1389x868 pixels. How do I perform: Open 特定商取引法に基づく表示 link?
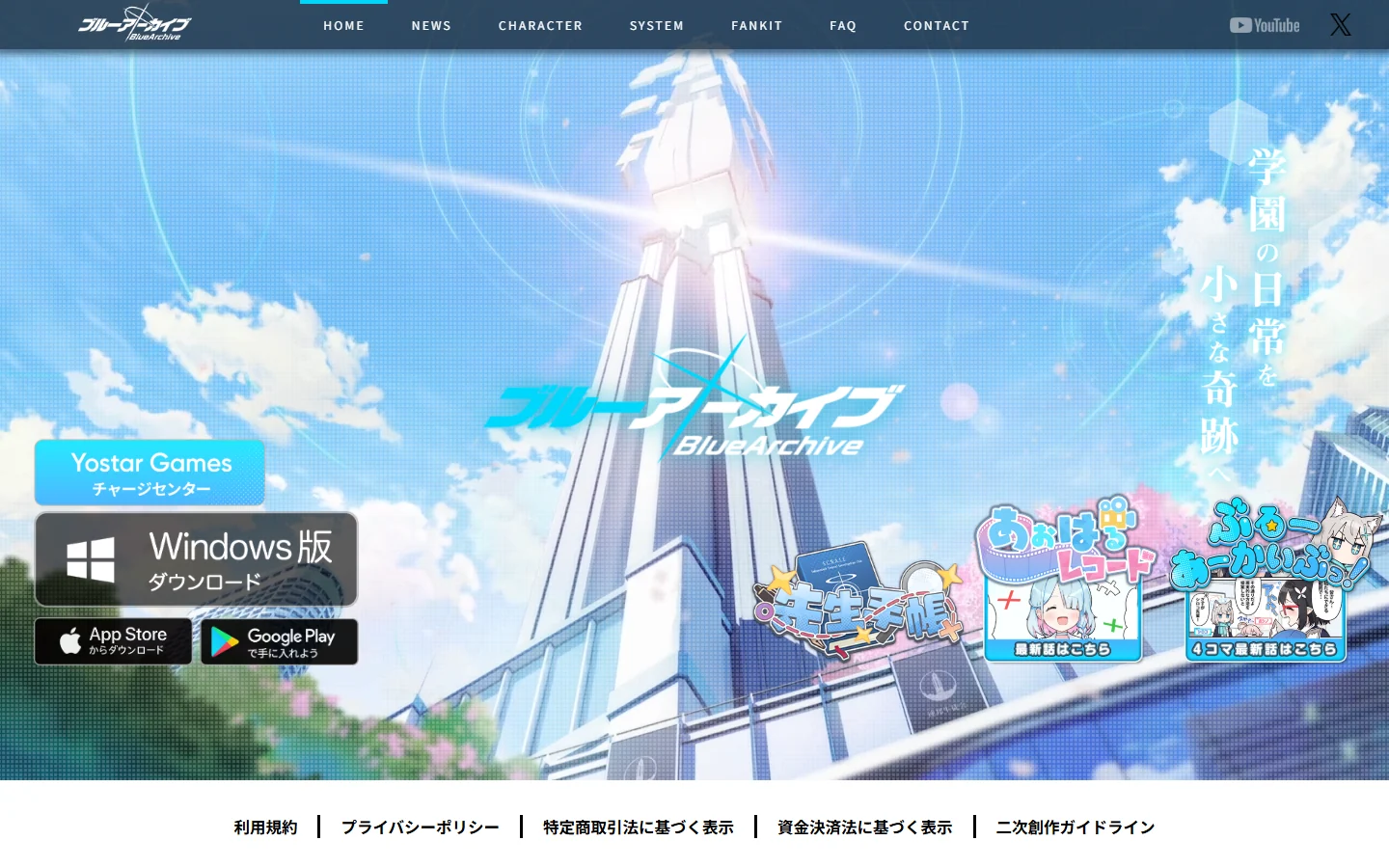(x=639, y=827)
